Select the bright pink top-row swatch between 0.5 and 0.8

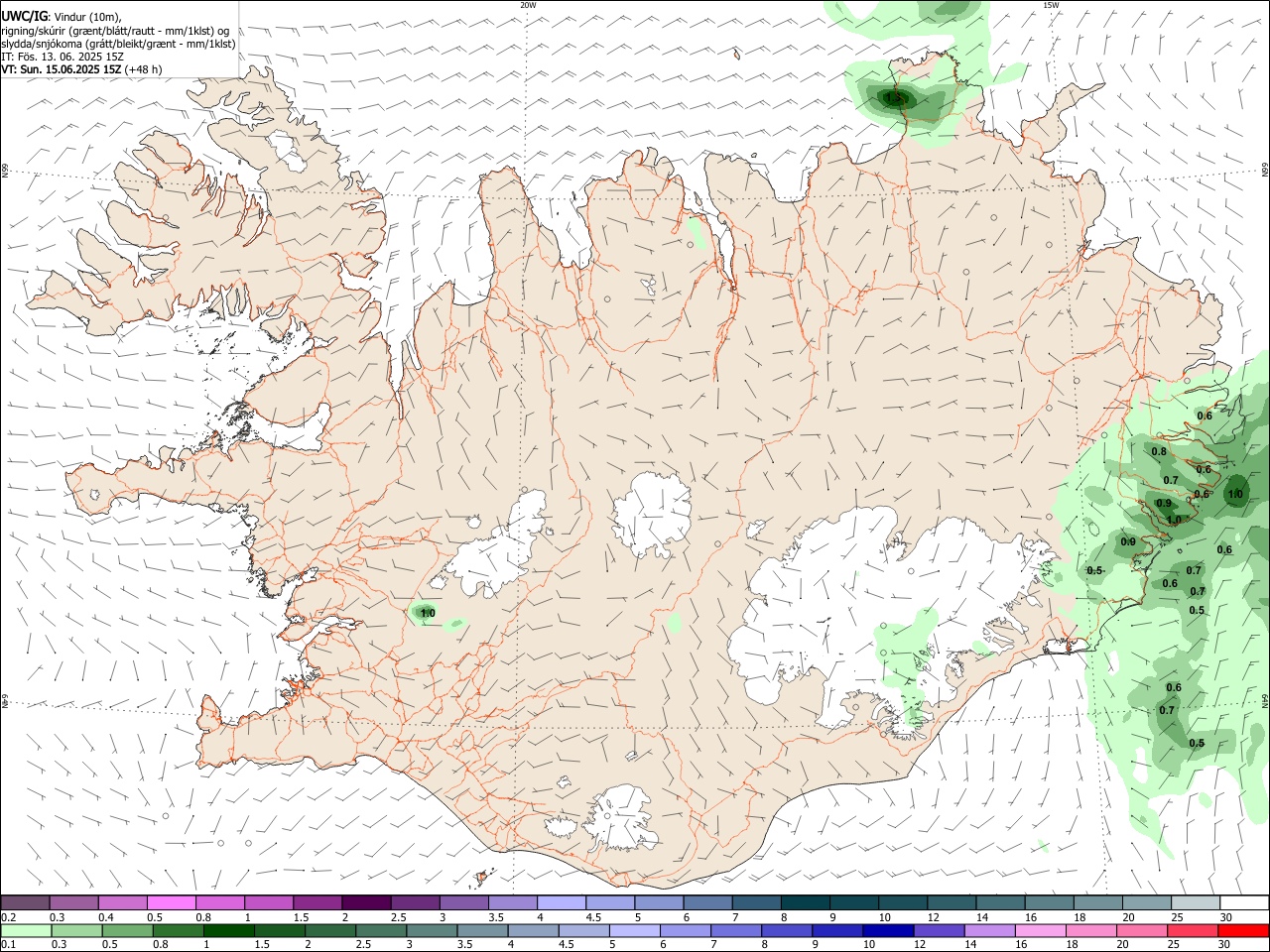coord(172,902)
